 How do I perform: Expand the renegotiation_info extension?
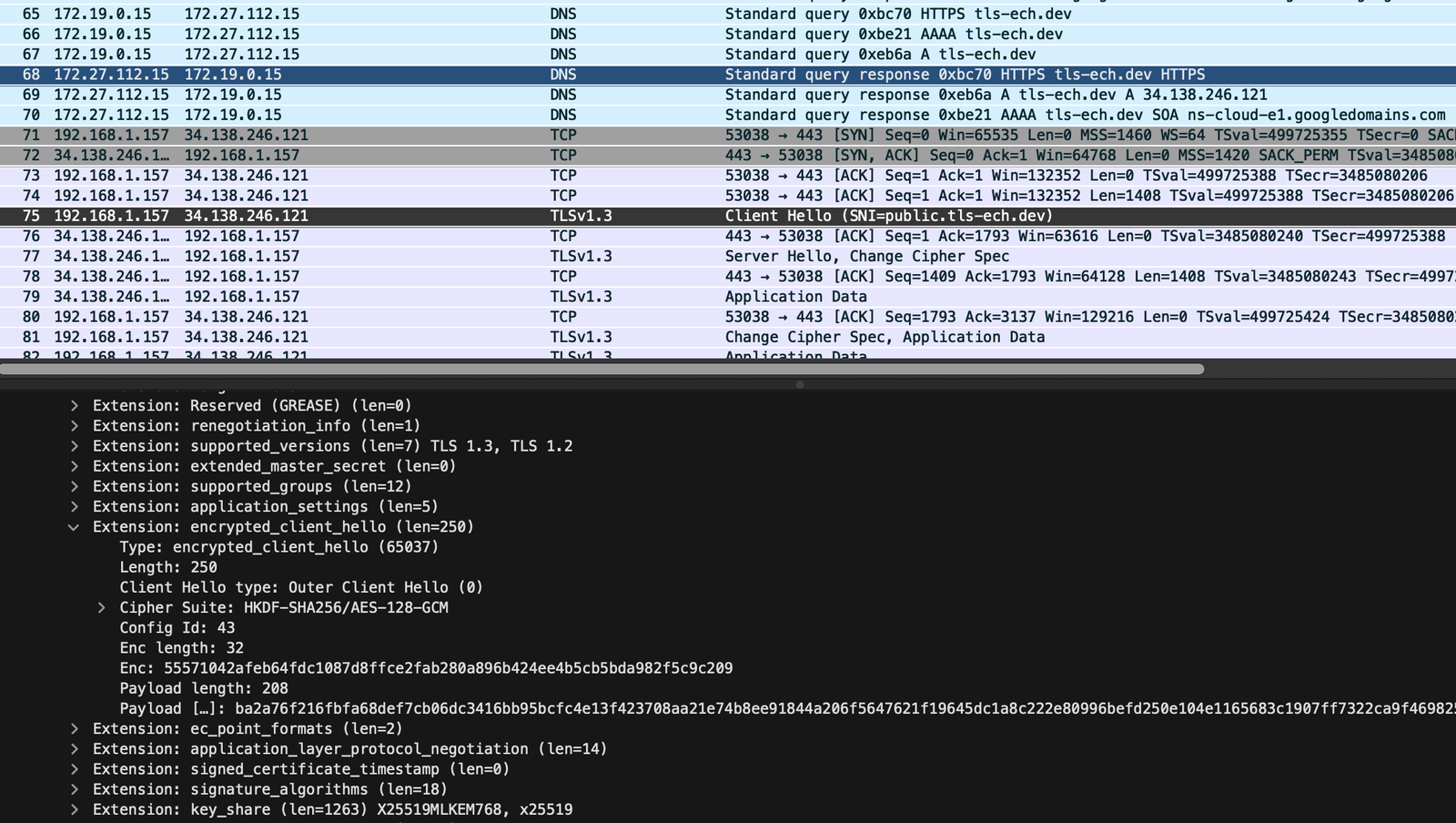(x=74, y=425)
